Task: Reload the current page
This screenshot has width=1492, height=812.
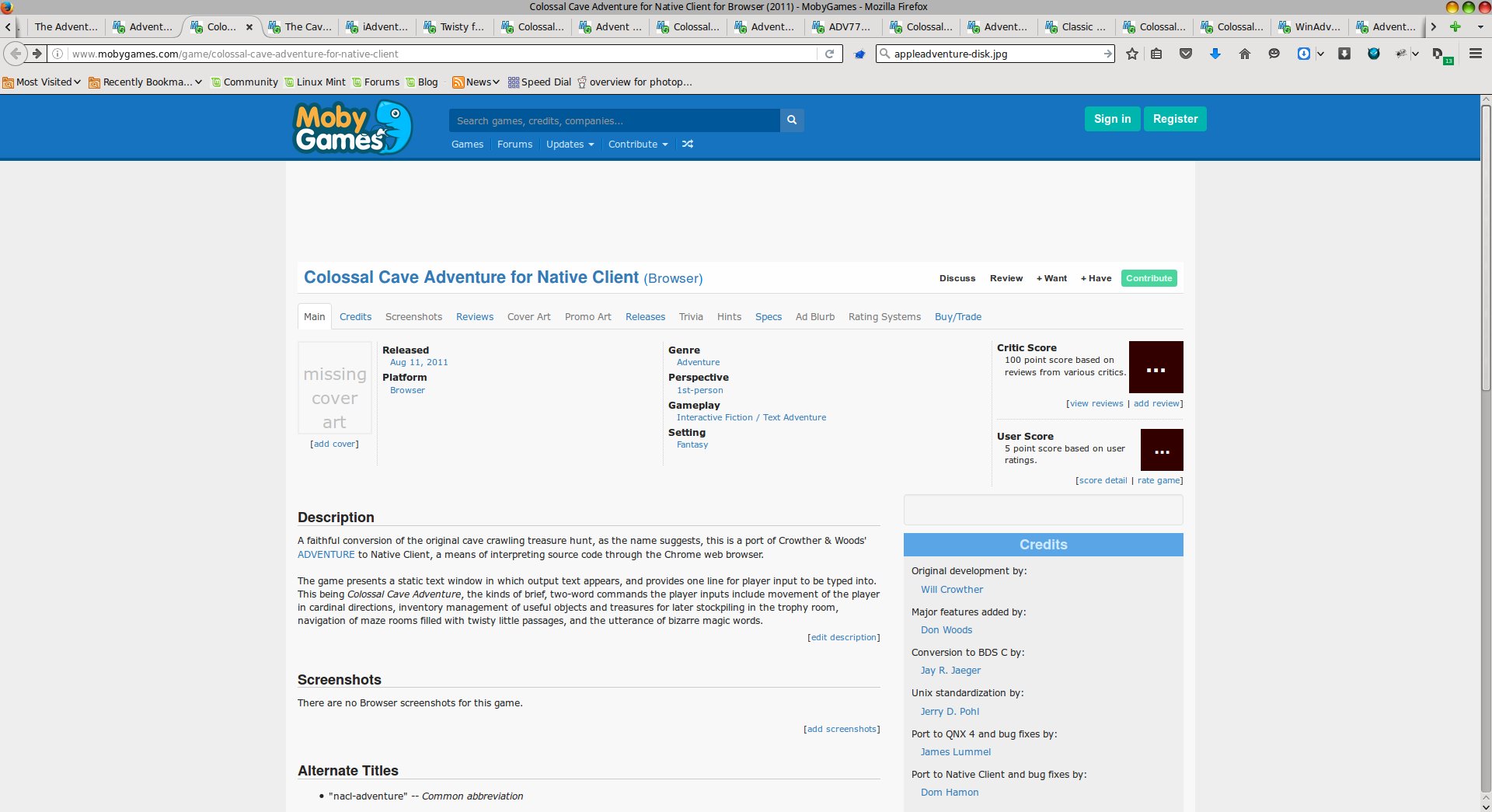Action: (x=829, y=54)
